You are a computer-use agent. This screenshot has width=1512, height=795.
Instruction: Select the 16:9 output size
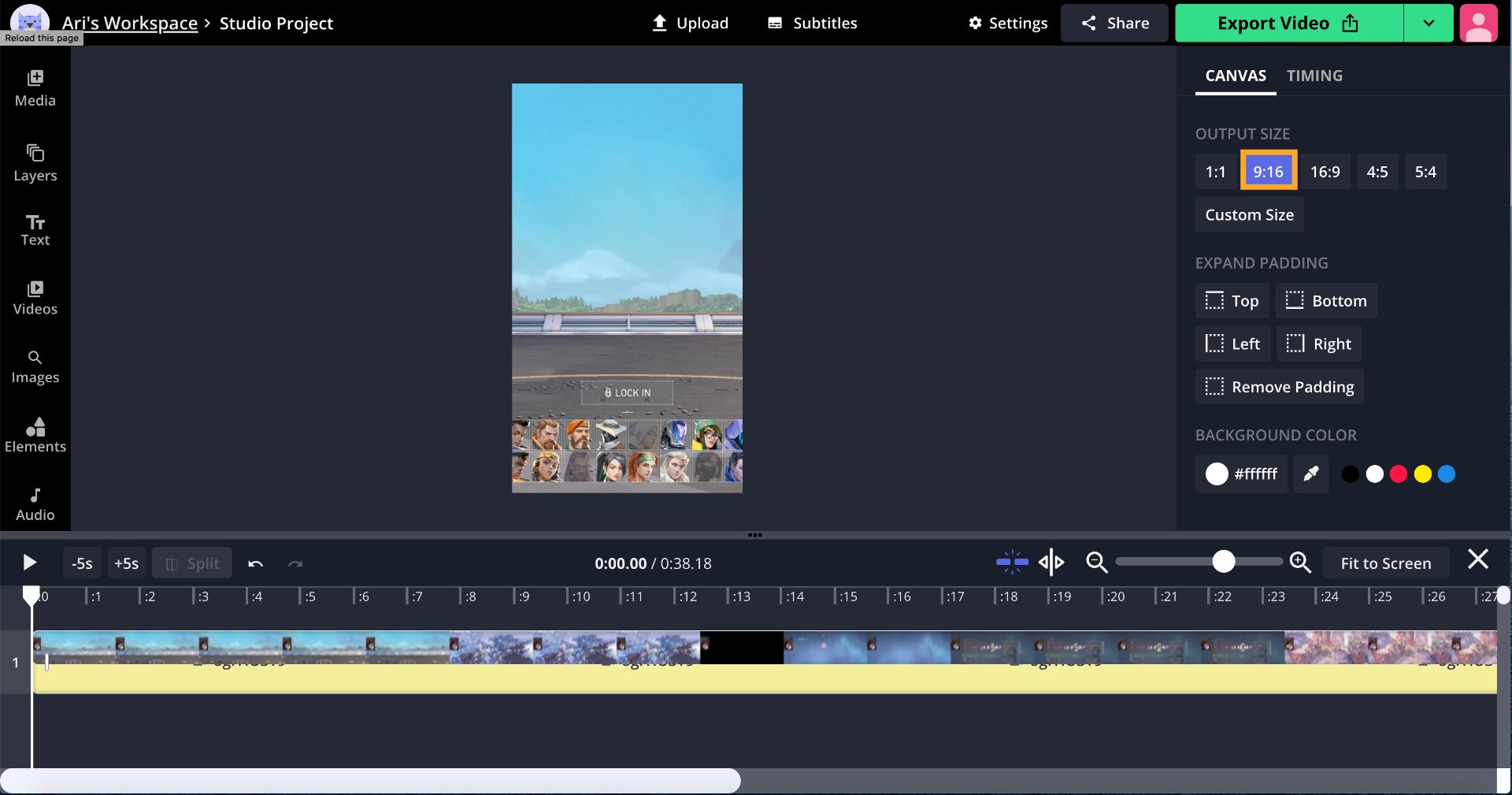(1325, 172)
